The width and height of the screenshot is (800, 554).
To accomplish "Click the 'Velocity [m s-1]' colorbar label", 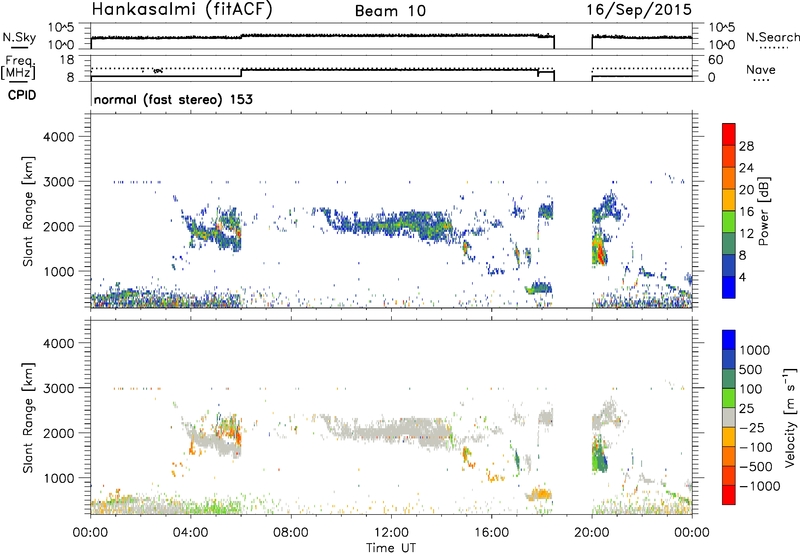I will [x=790, y=417].
